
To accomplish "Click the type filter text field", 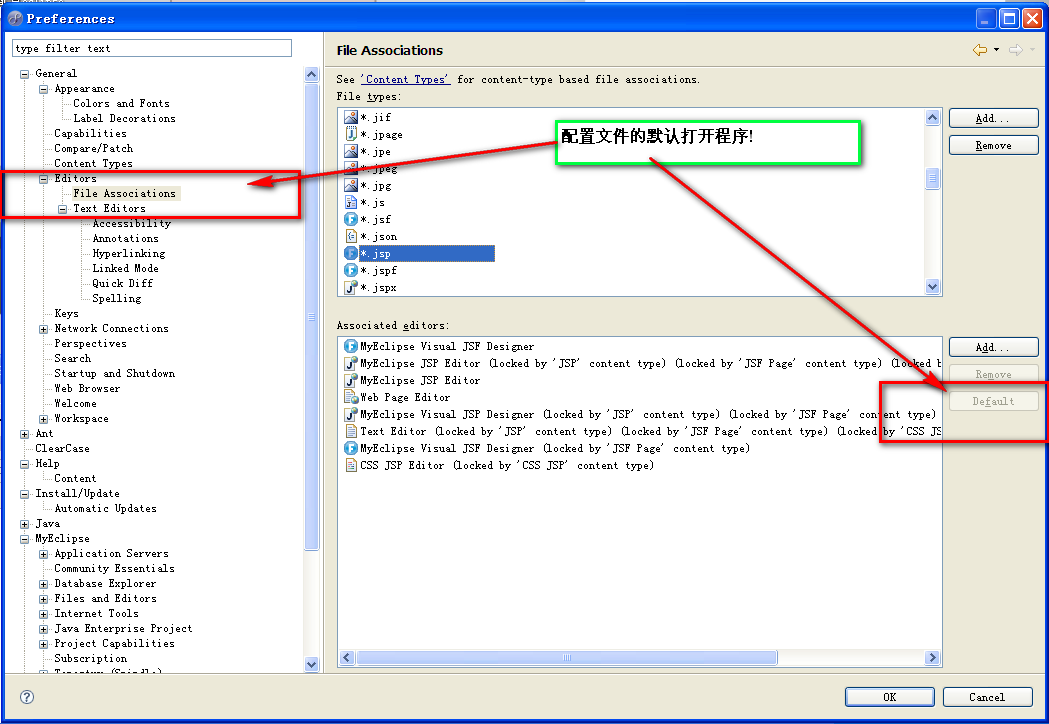I will 150,47.
